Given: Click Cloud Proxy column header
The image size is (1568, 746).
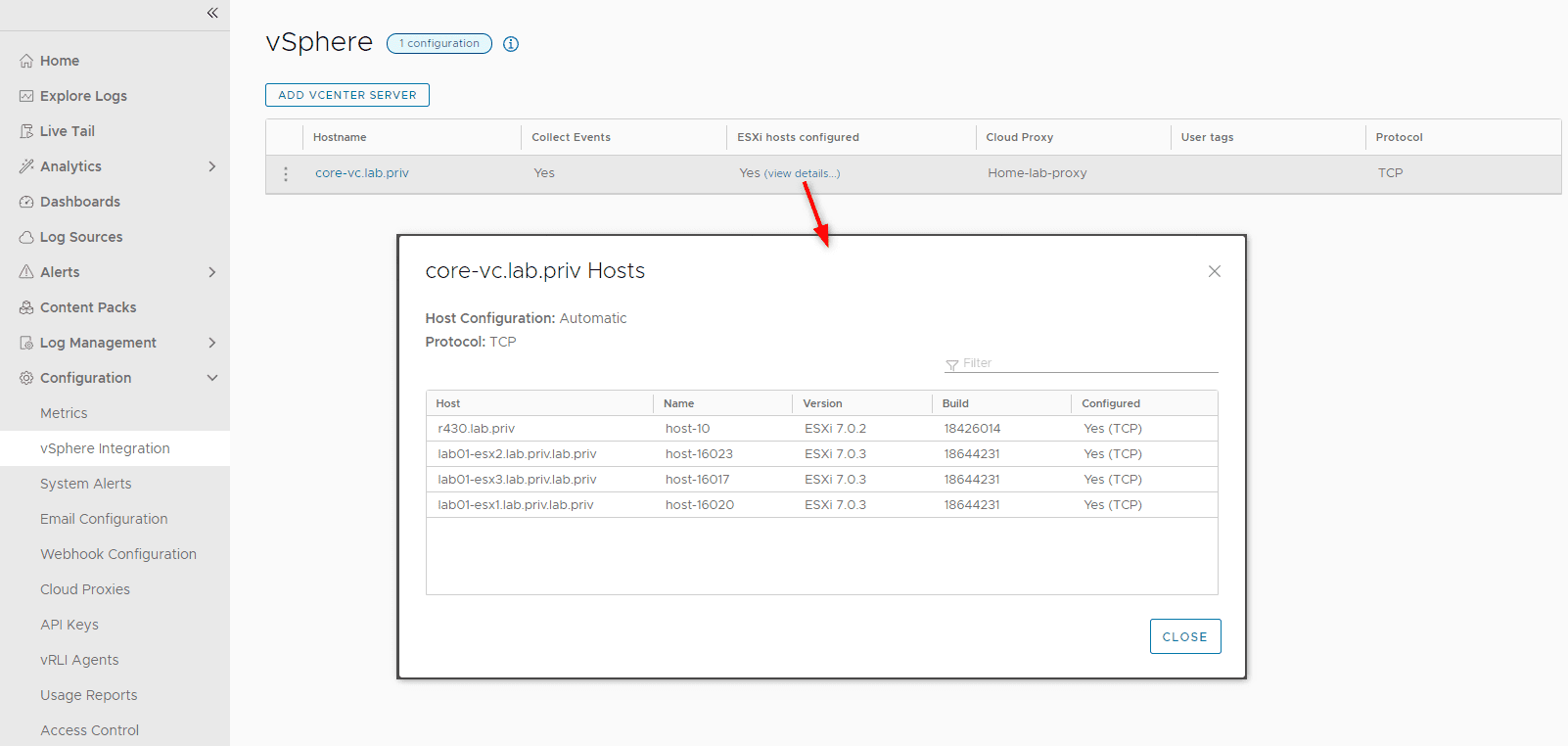Looking at the screenshot, I should click(x=1020, y=137).
